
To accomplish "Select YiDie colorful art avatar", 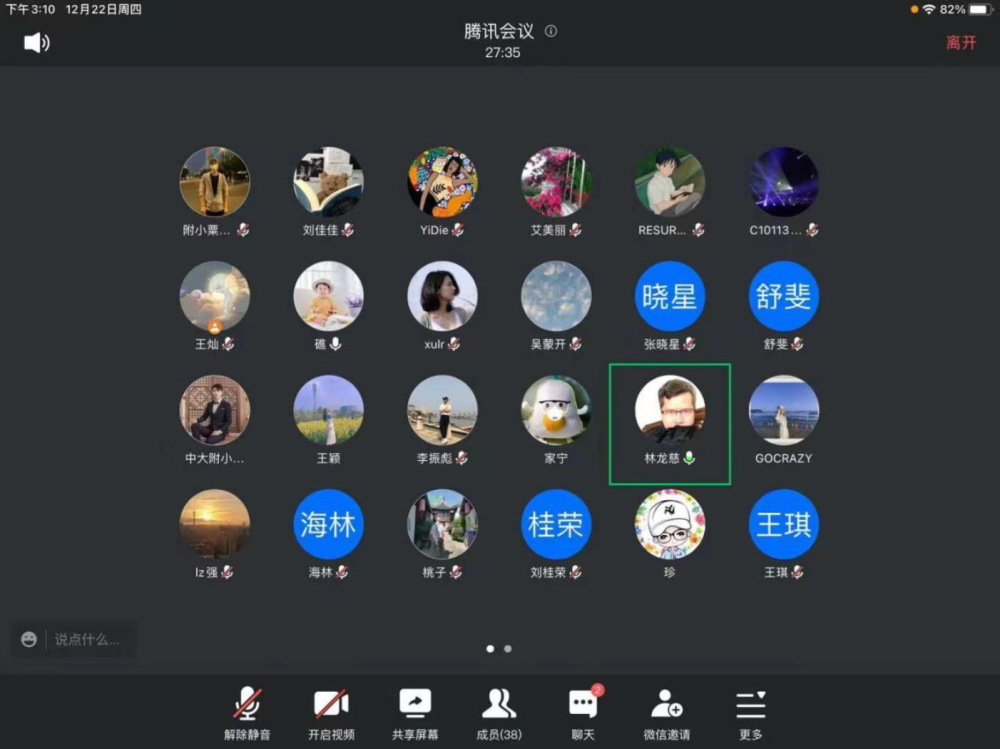I will coord(443,182).
